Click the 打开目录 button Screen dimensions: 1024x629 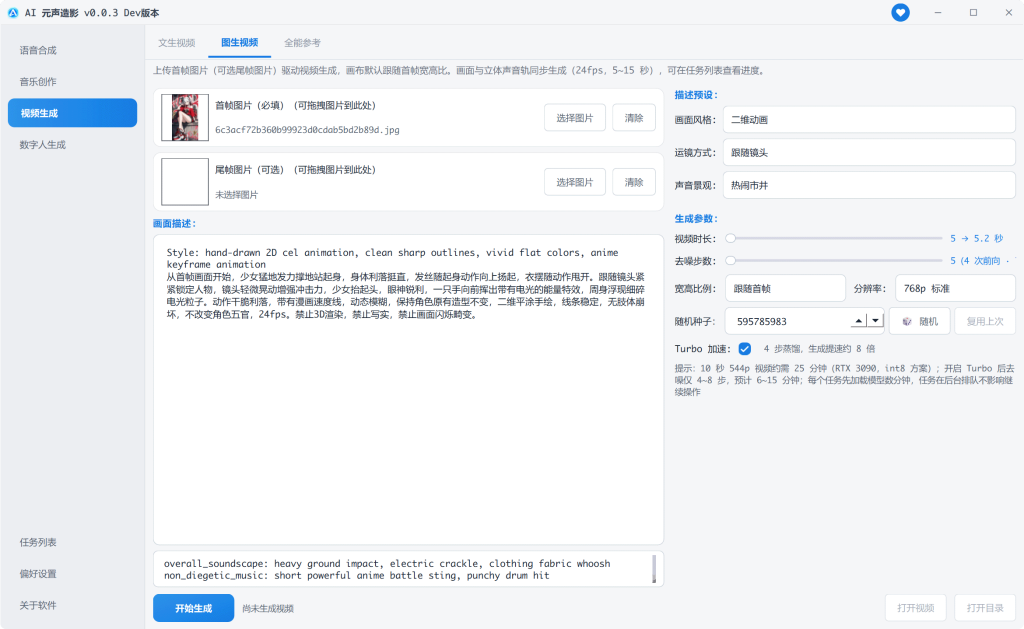tap(985, 608)
